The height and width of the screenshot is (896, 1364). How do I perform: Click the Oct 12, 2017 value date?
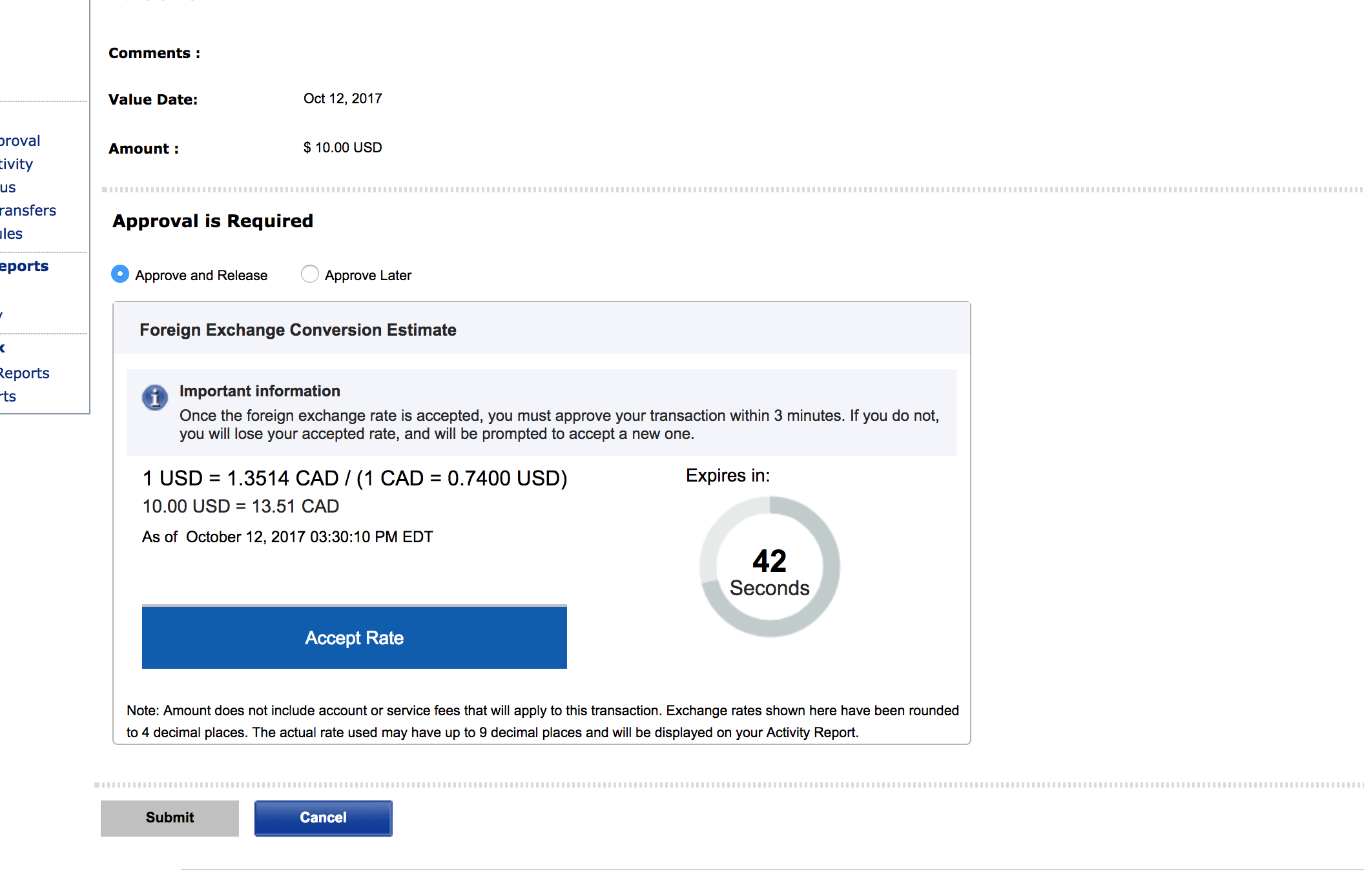(342, 99)
